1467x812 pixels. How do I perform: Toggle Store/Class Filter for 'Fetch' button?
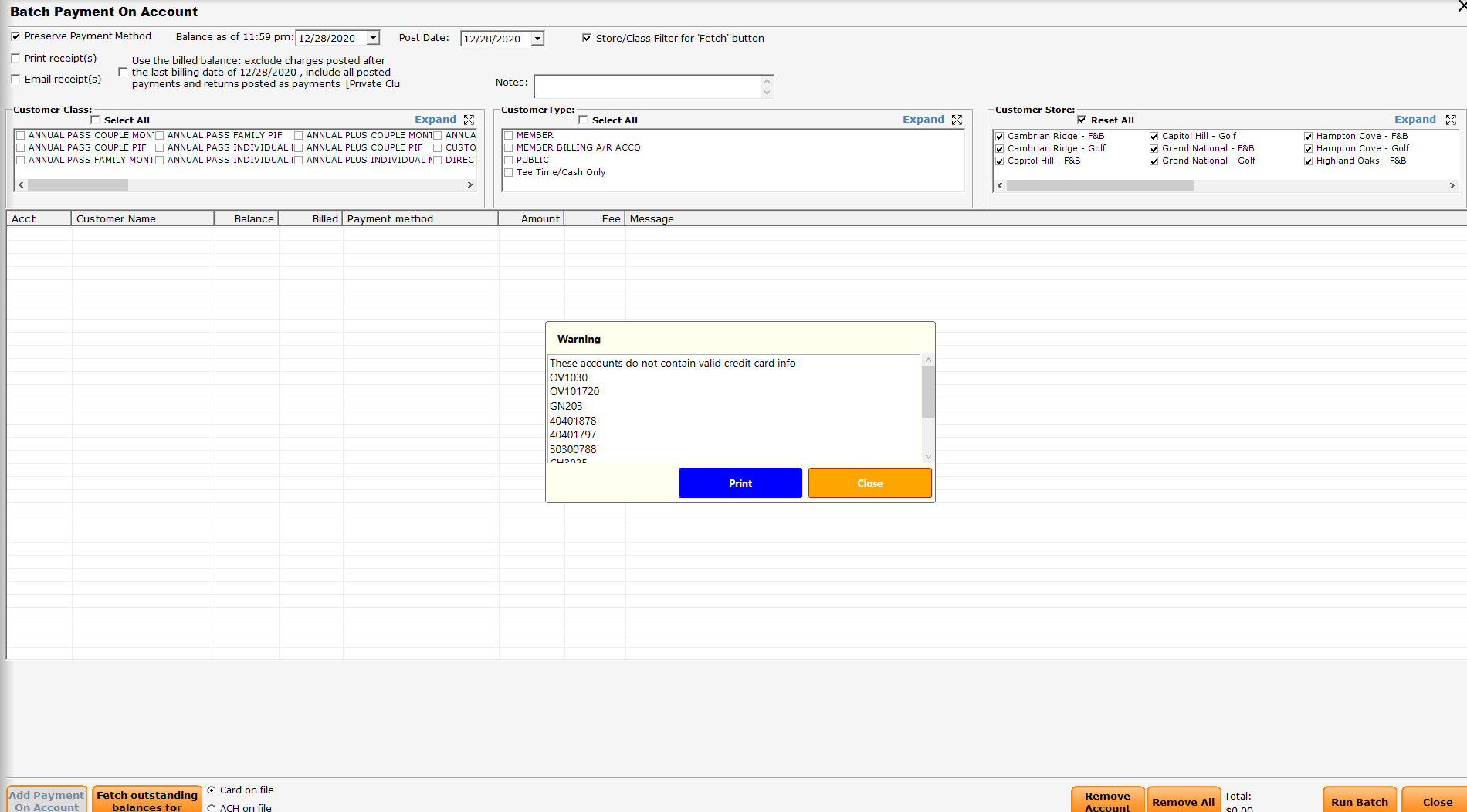(586, 38)
